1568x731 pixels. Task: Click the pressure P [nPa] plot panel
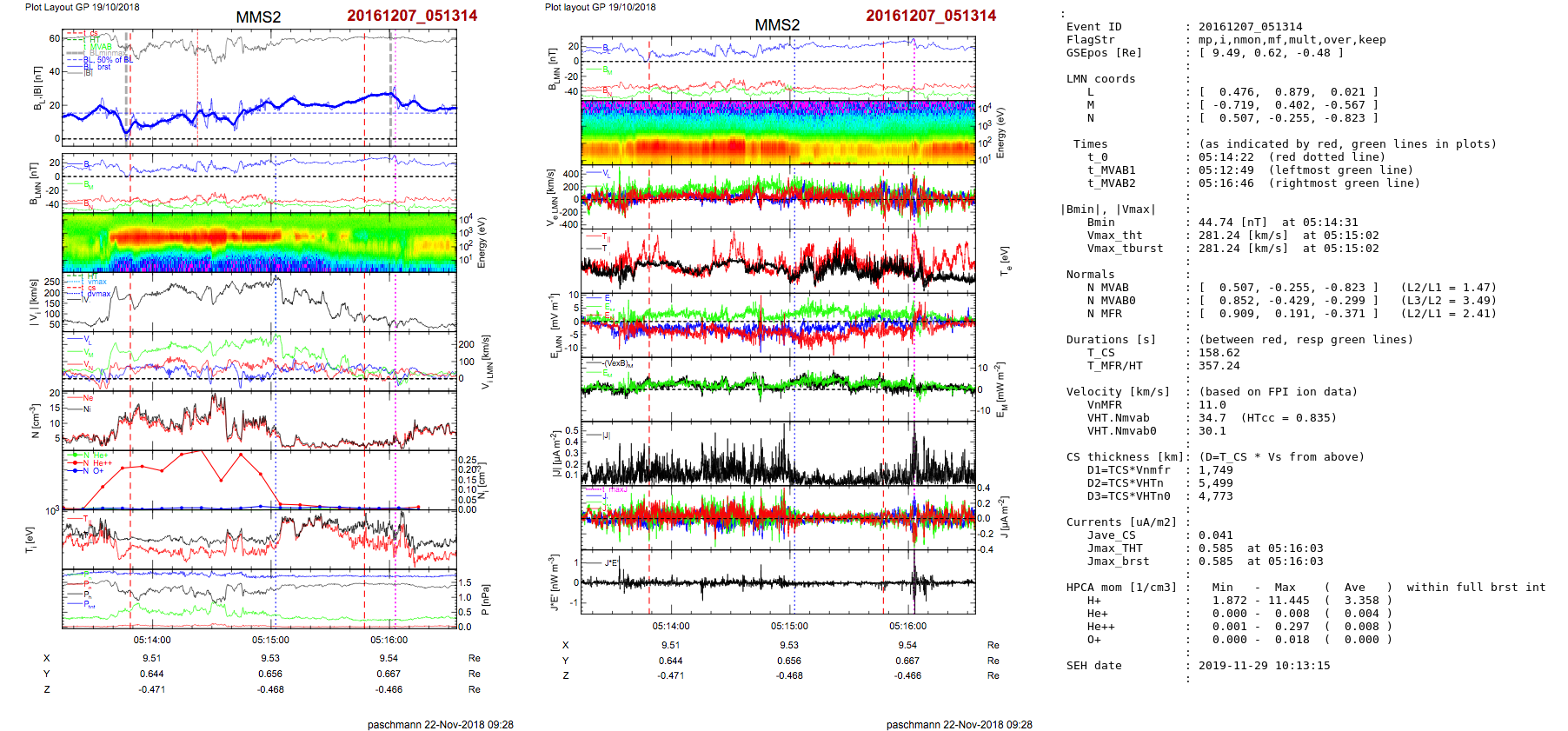click(259, 598)
